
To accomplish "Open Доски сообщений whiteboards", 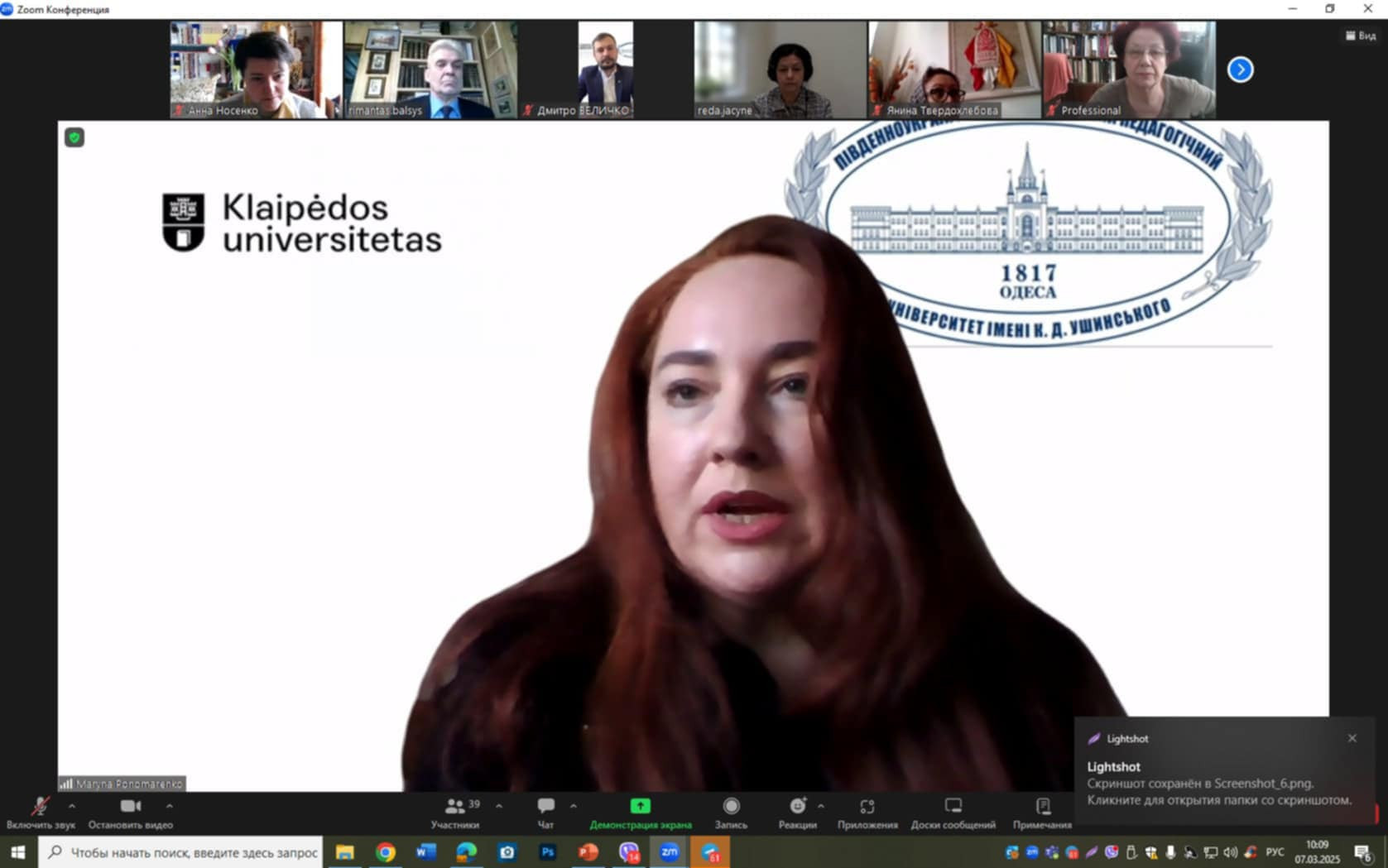I will tap(953, 813).
